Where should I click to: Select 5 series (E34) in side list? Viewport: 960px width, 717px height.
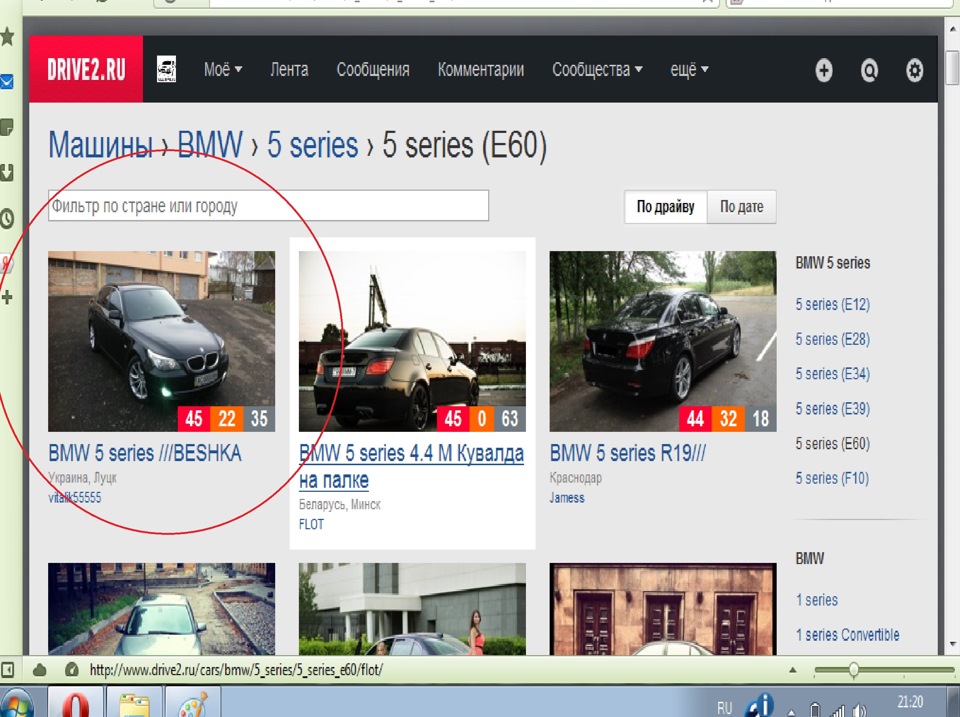[x=833, y=374]
